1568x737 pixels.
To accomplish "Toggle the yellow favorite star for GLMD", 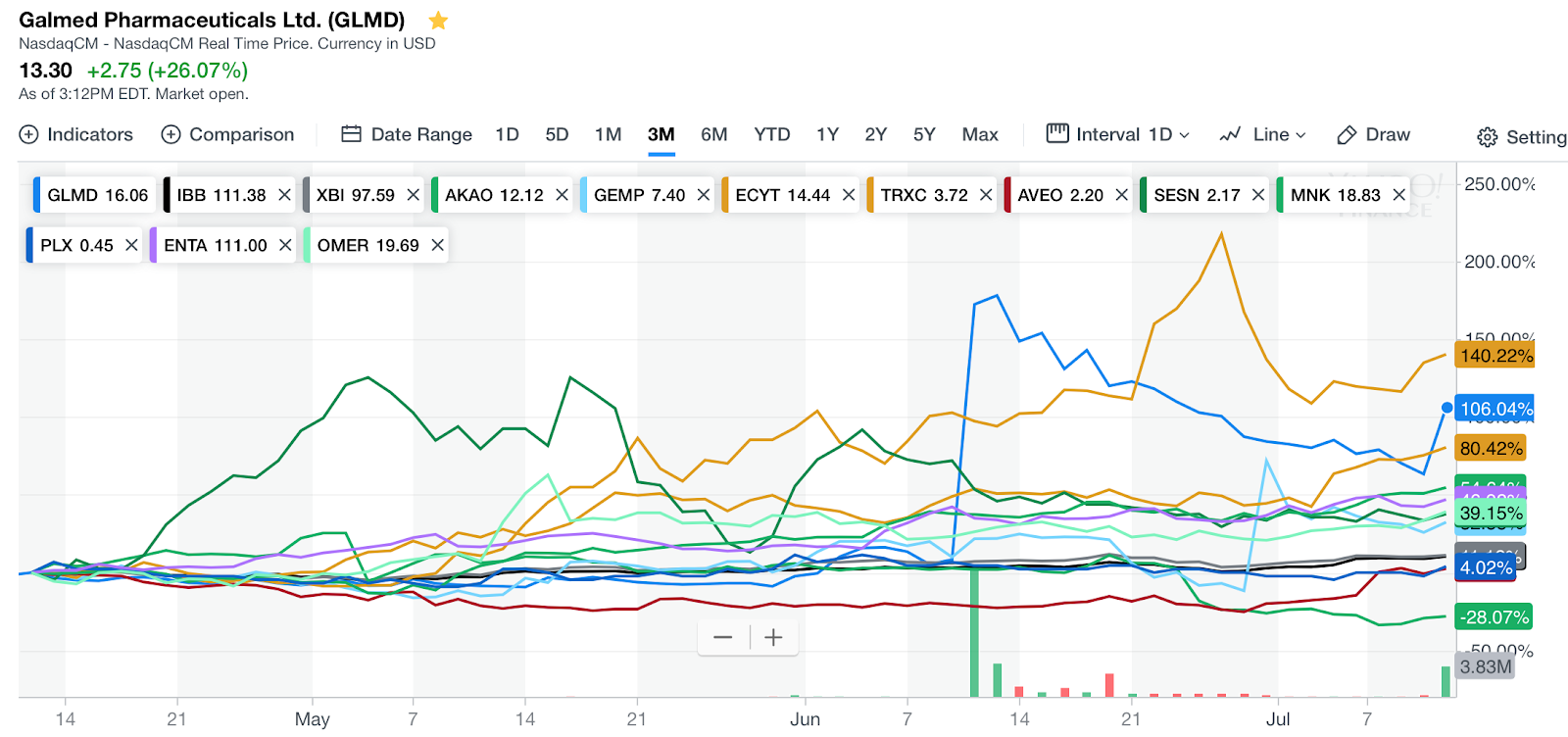I will click(x=438, y=21).
